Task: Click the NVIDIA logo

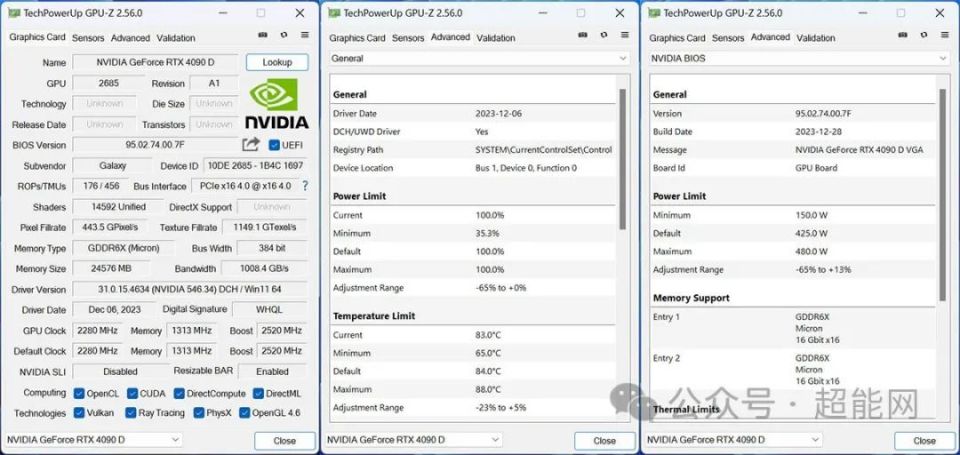Action: point(277,103)
